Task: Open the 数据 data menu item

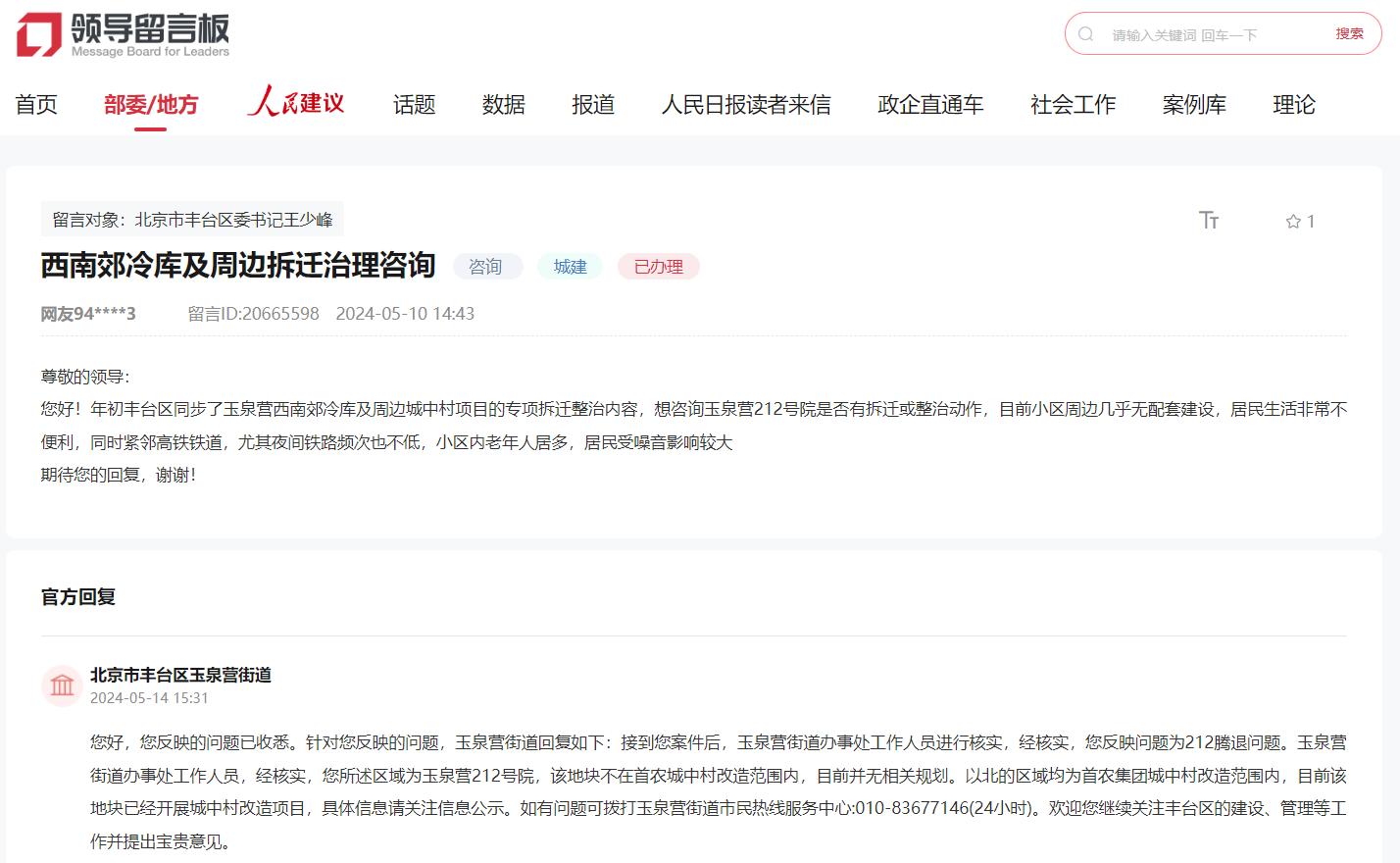Action: coord(503,105)
